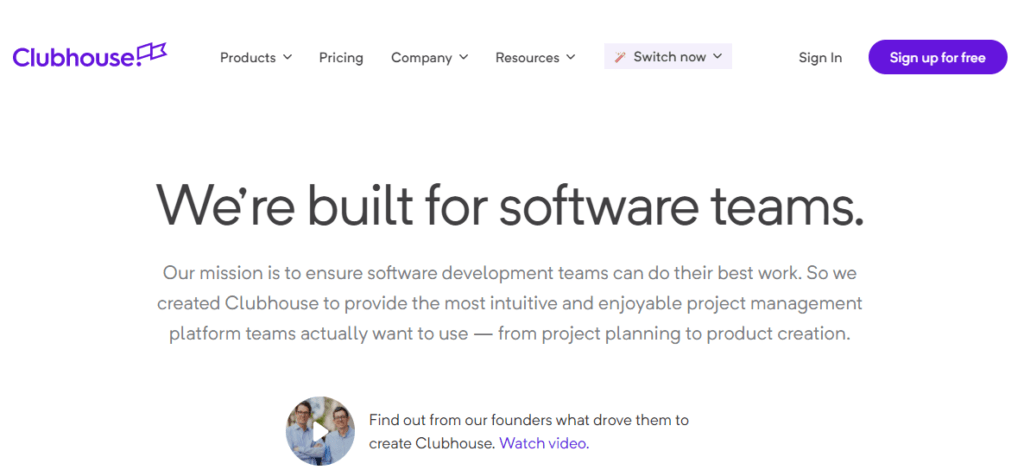Click the Sign up for free button
The width and height of the screenshot is (1024, 470).
click(938, 57)
